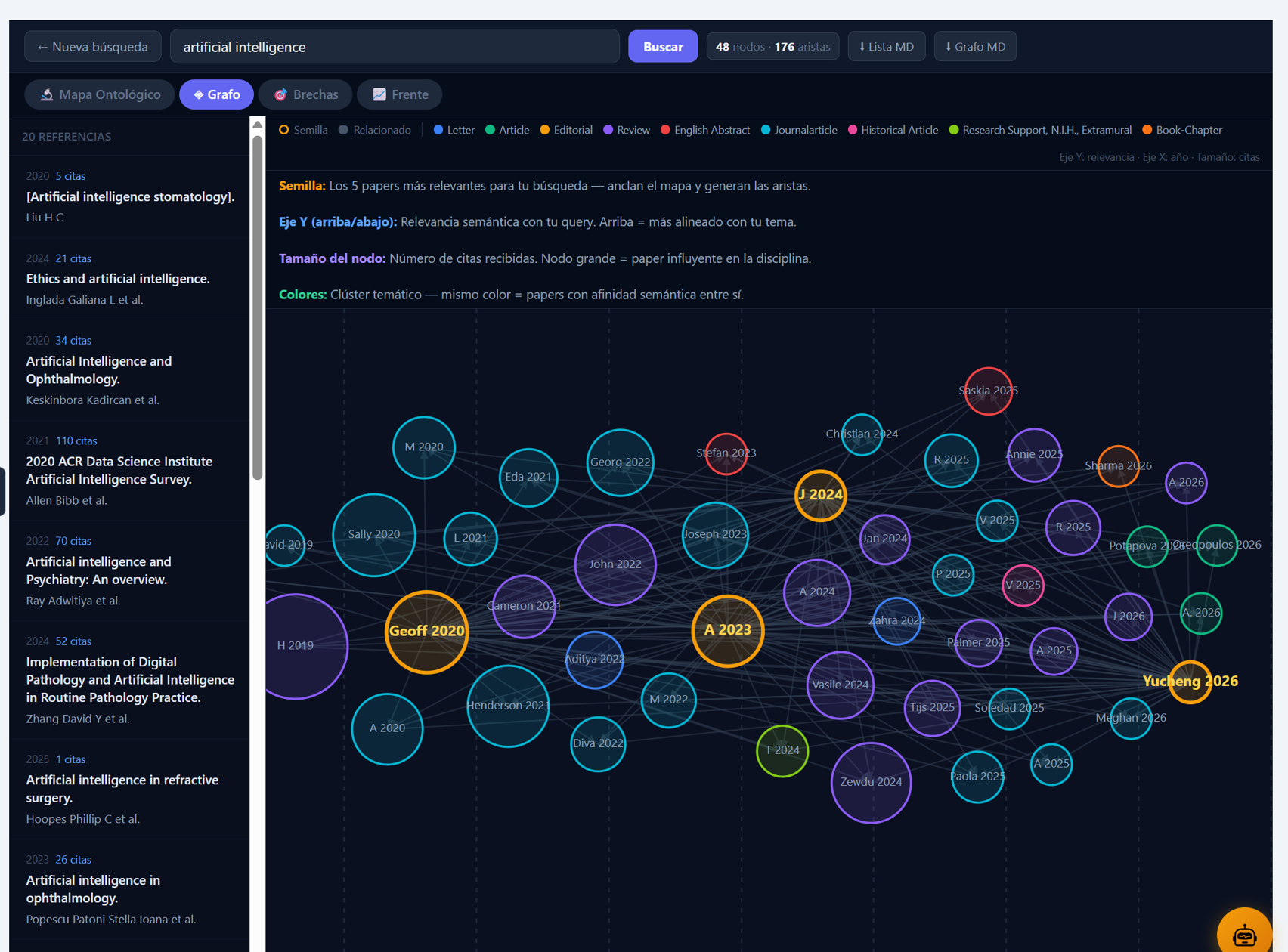Select the J 2024 seed node

pyautogui.click(x=820, y=496)
